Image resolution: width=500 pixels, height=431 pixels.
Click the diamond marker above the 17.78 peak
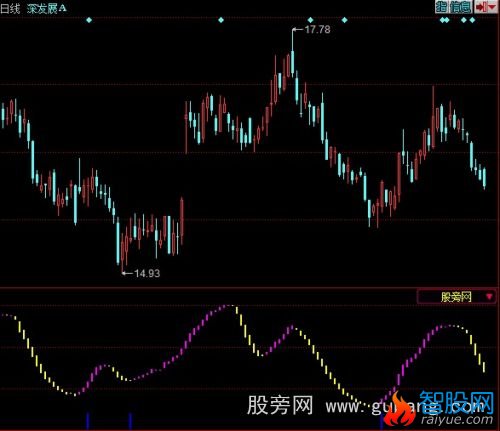click(x=310, y=20)
